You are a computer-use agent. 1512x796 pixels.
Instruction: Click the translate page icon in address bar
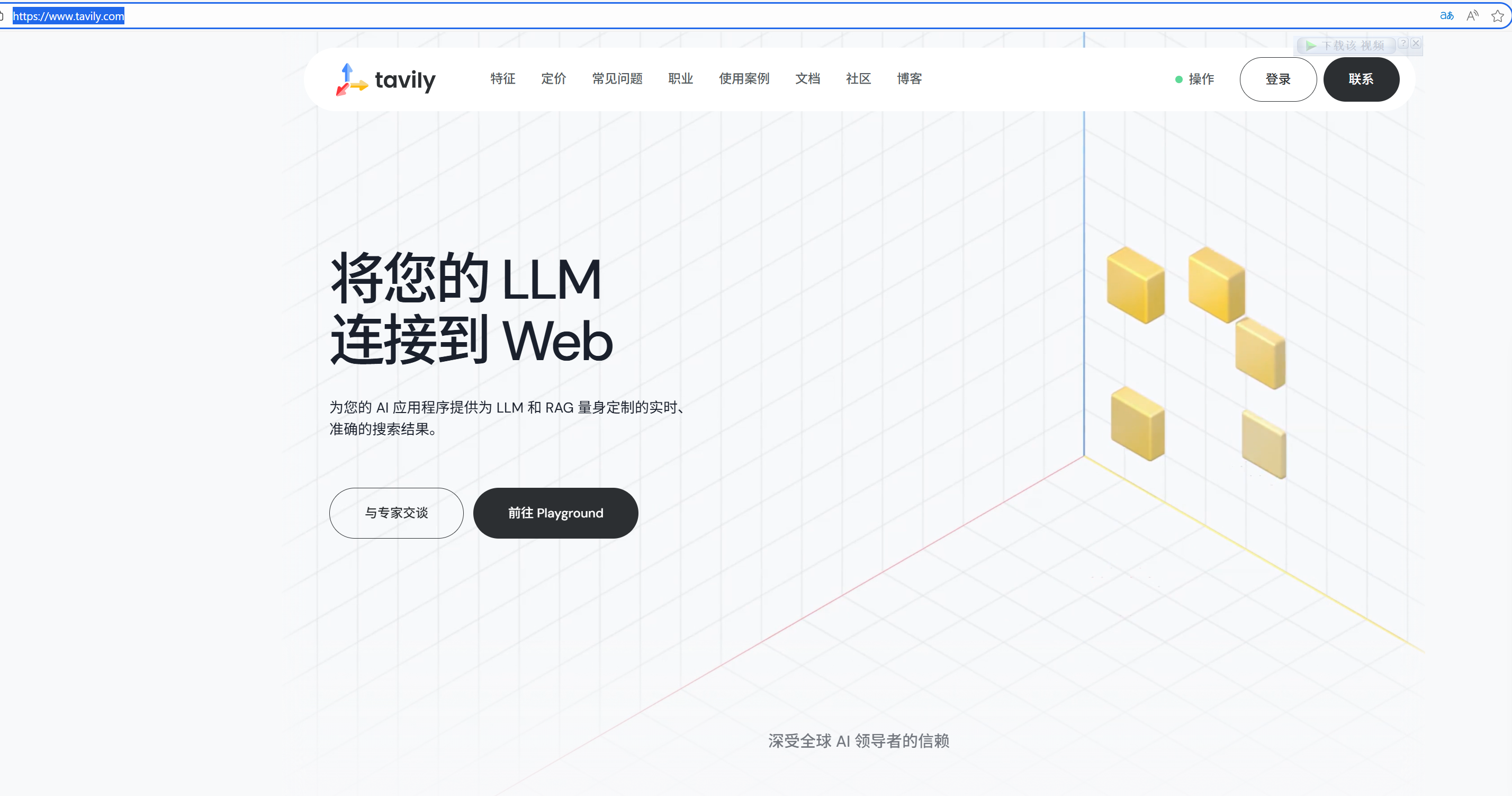click(1446, 16)
